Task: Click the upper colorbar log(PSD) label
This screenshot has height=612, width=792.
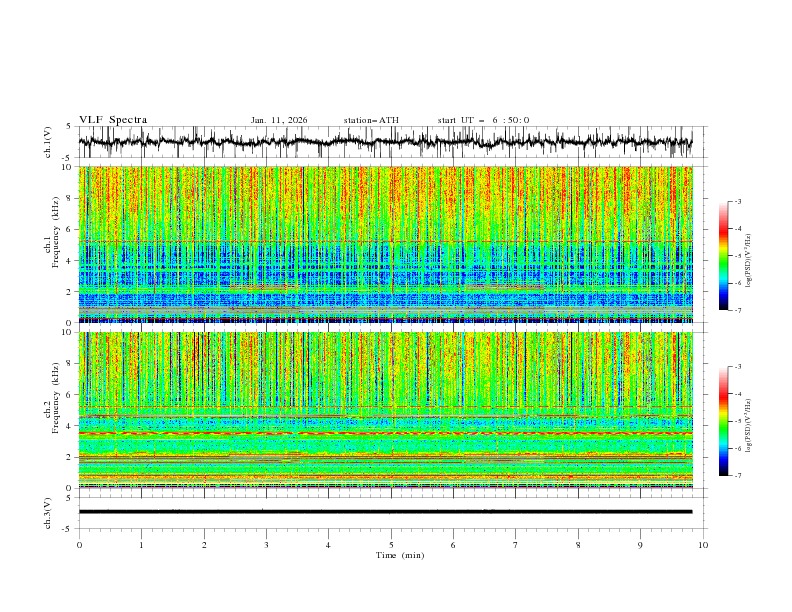Action: (x=748, y=261)
